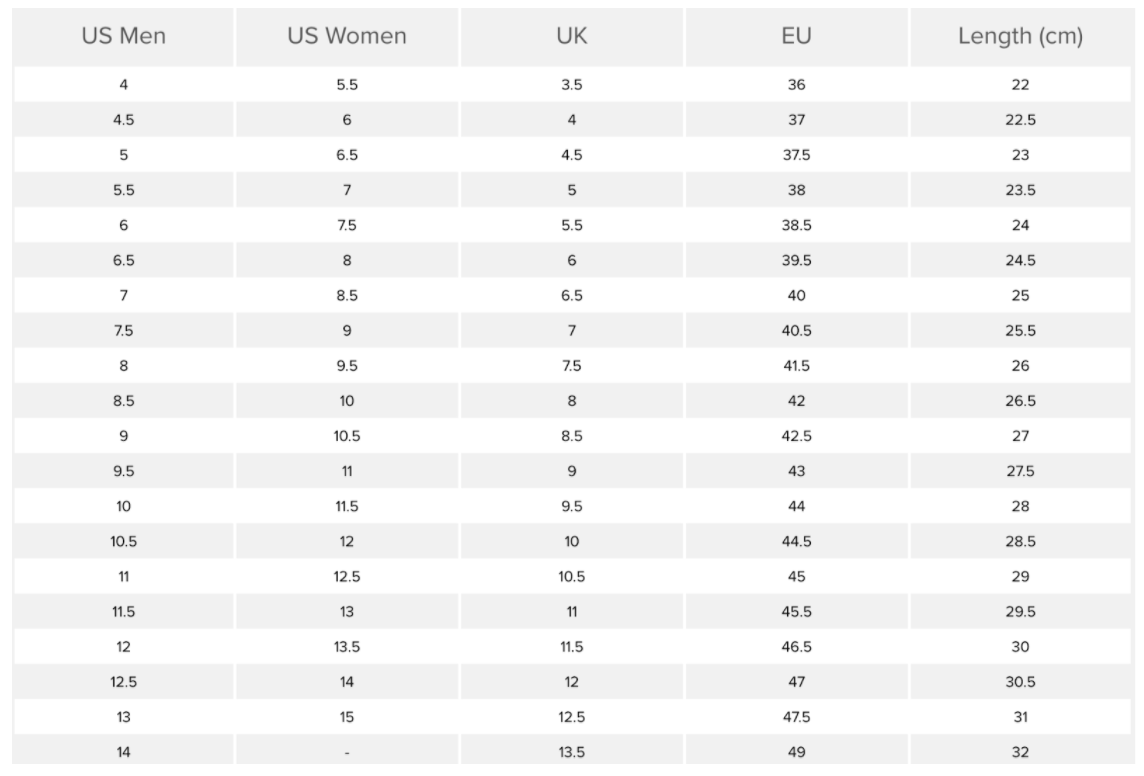1144x776 pixels.
Task: Select US Women size 5.5 cell
Action: pos(347,85)
